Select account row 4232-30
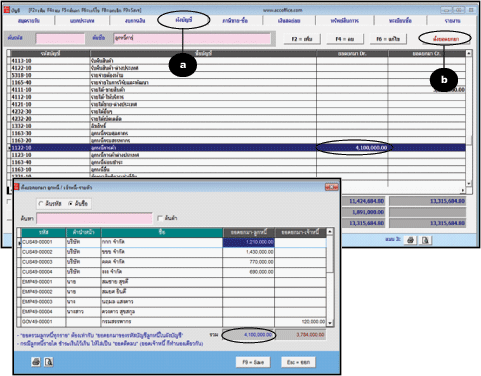Screen dimensions: 481x376 pos(238,111)
